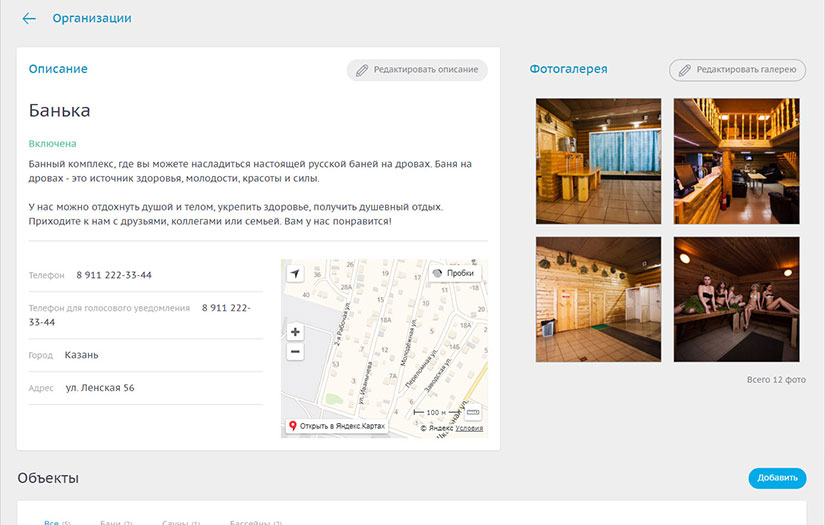Open the Условия link on the map

click(x=469, y=428)
